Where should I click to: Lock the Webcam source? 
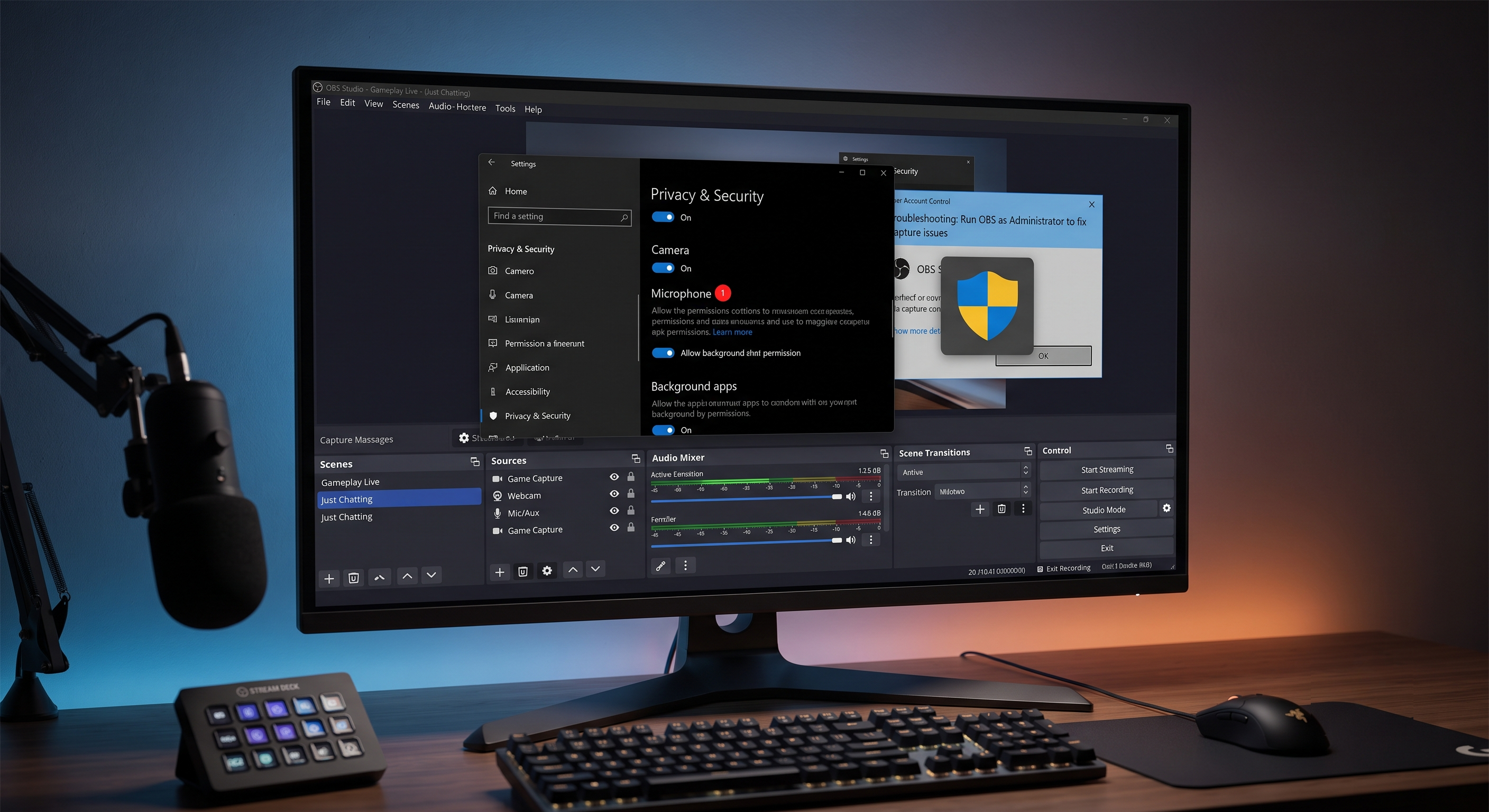point(631,494)
